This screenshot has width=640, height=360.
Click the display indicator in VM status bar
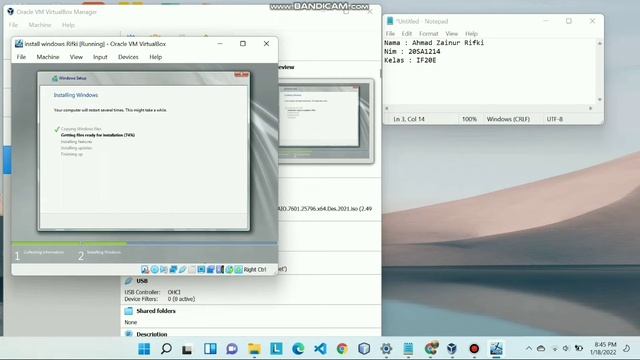pos(201,269)
